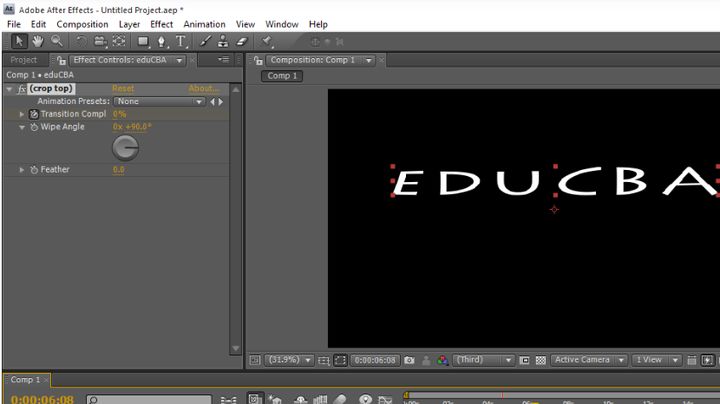Image resolution: width=720 pixels, height=404 pixels.
Task: Toggle Fast Previews button
Action: tap(708, 360)
